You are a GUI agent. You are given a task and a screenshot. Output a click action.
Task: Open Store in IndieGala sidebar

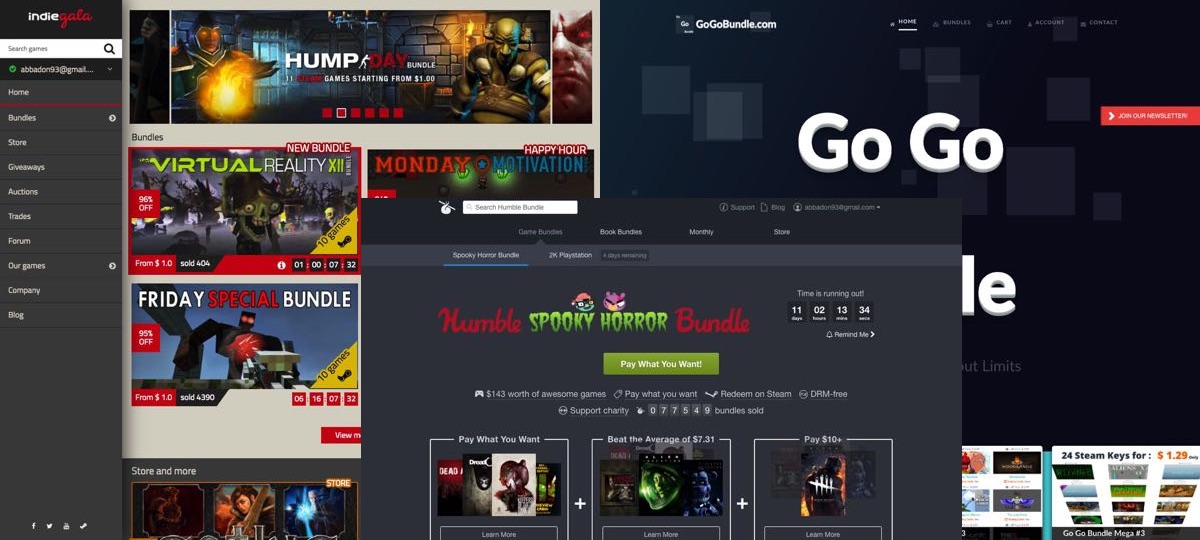point(61,142)
